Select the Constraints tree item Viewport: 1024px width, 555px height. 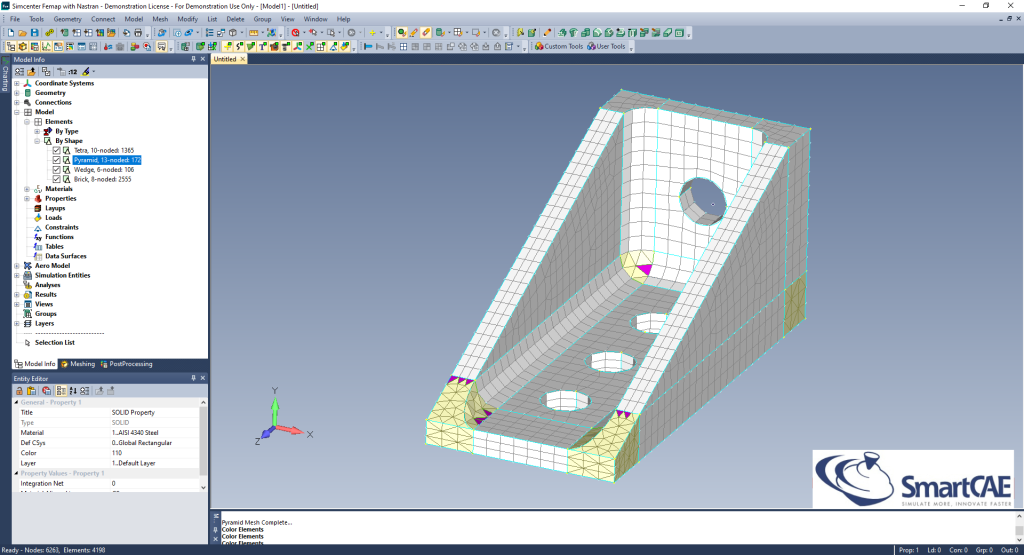coord(61,227)
